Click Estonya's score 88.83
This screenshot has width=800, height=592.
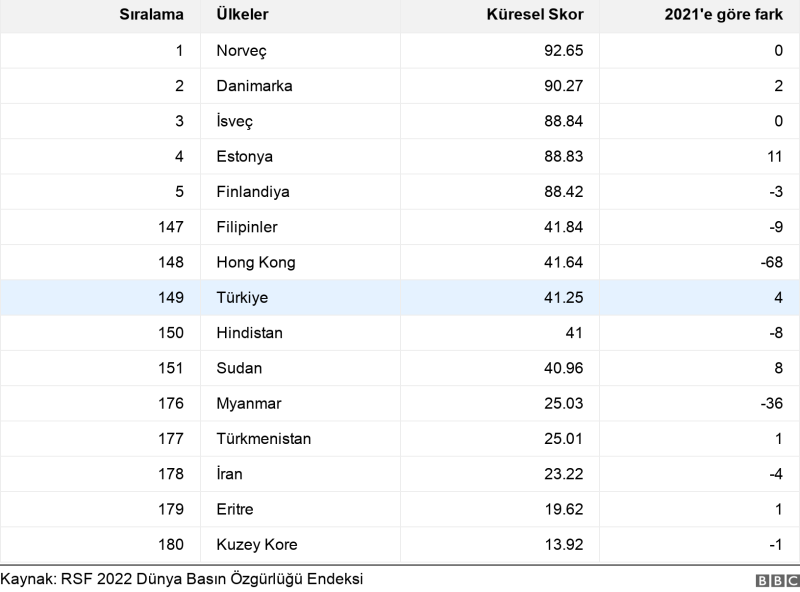563,157
